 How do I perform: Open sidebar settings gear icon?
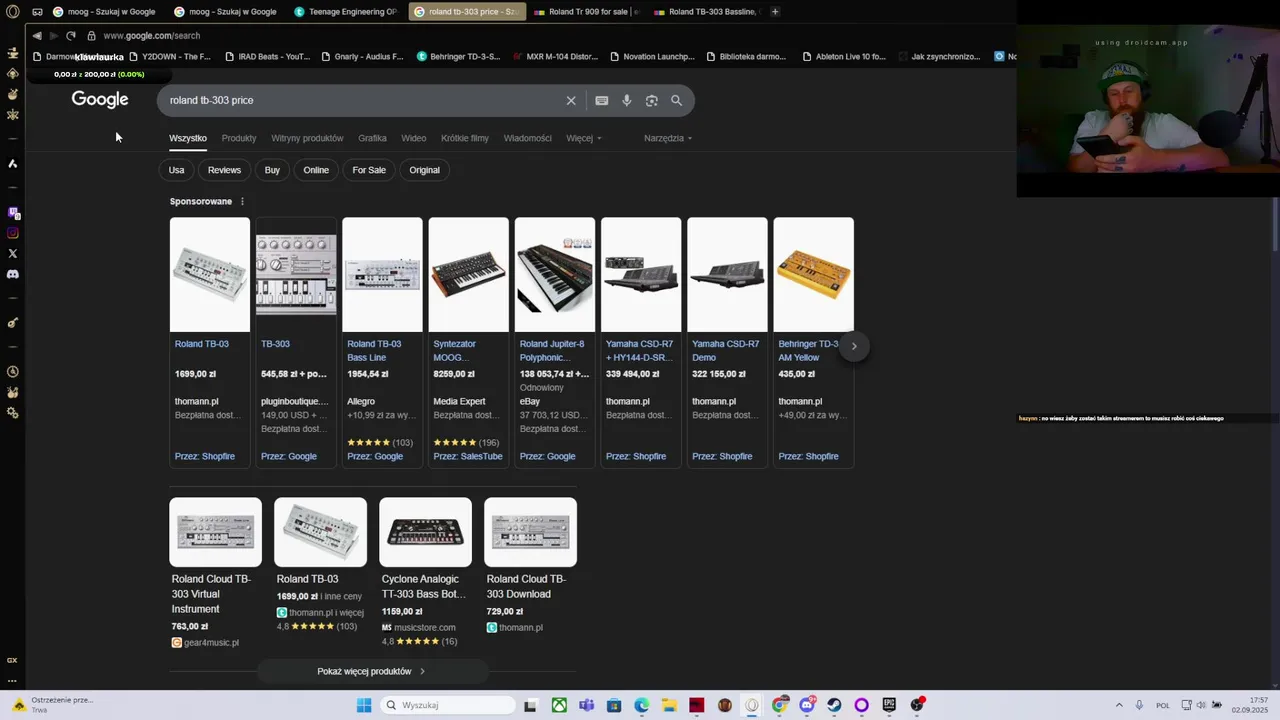tap(12, 413)
